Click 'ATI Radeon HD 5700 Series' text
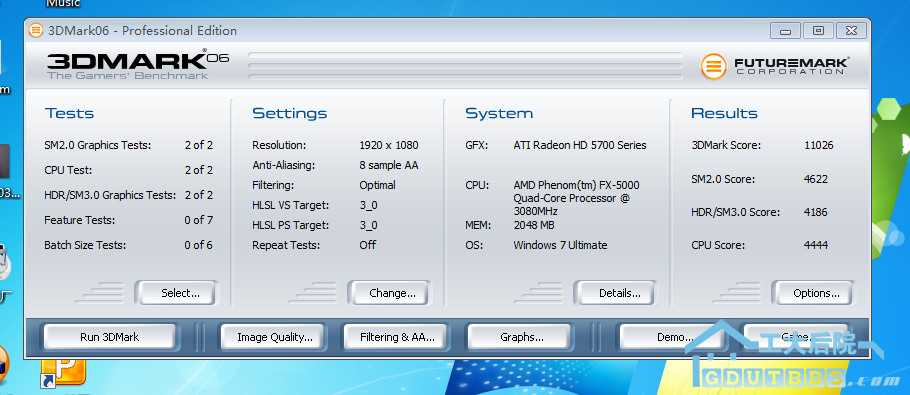The image size is (910, 395). click(580, 145)
